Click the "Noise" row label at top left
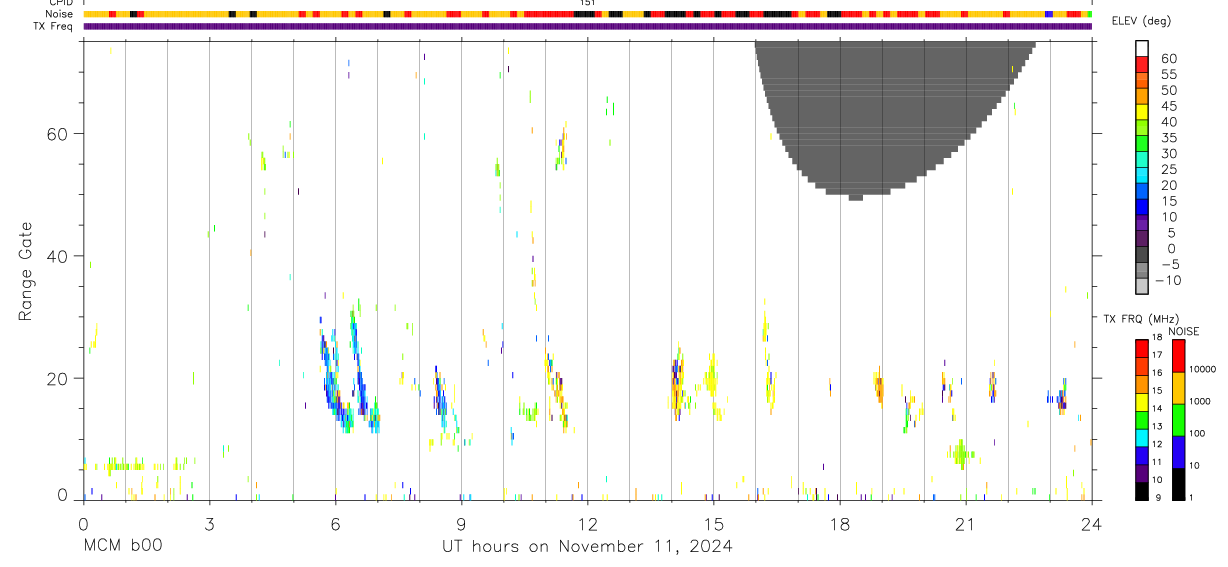This screenshot has height=567, width=1228. (x=61, y=14)
